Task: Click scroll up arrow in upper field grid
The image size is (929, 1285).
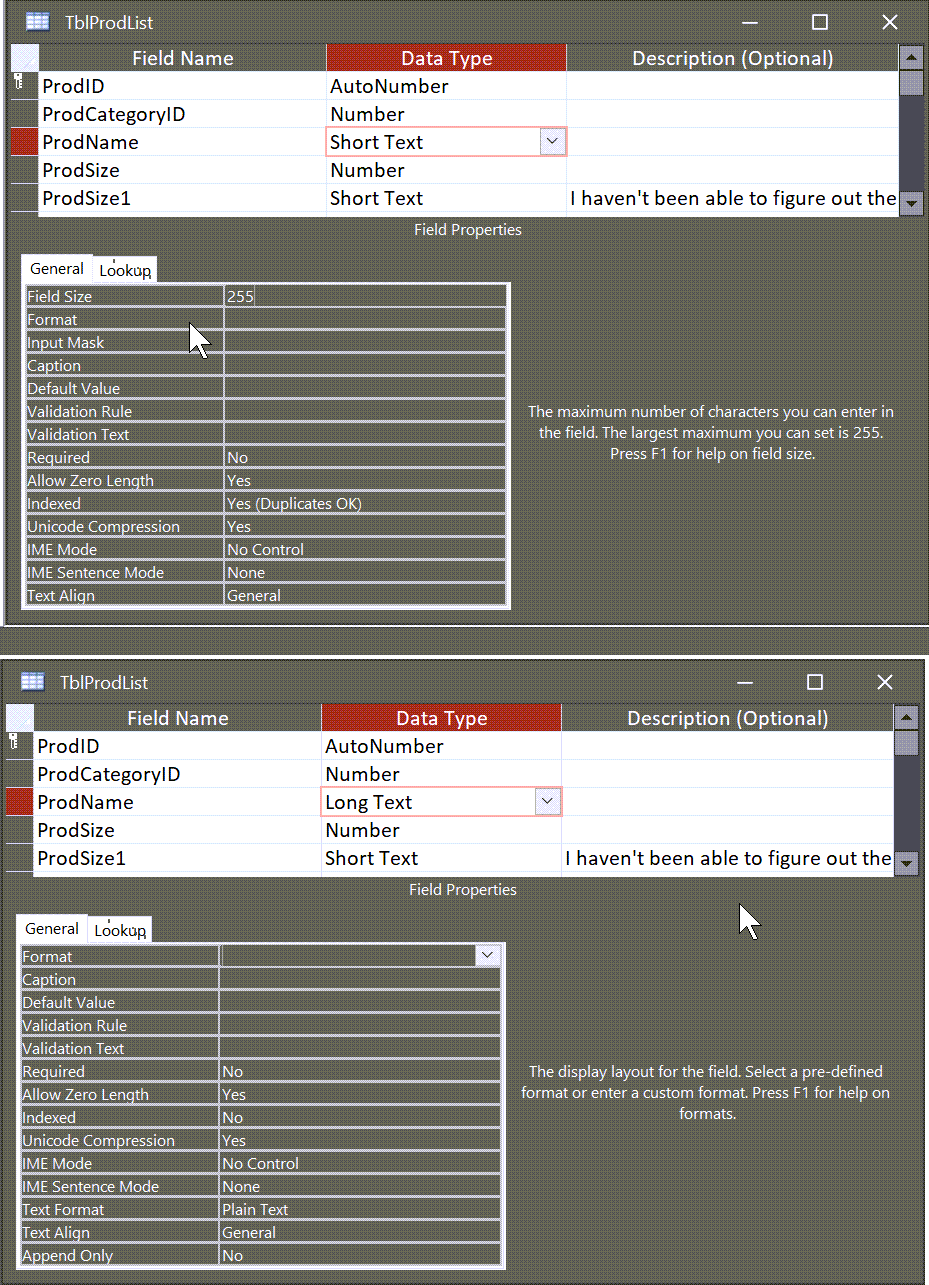Action: tap(910, 57)
